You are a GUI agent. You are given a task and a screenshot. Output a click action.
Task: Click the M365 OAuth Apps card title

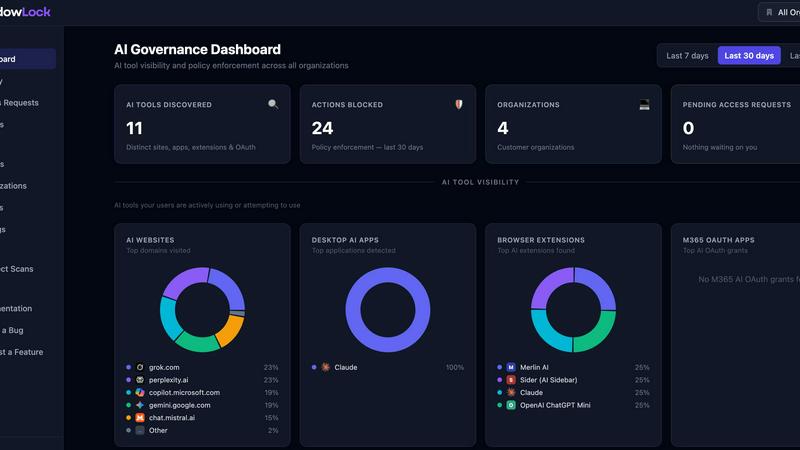[x=718, y=240]
